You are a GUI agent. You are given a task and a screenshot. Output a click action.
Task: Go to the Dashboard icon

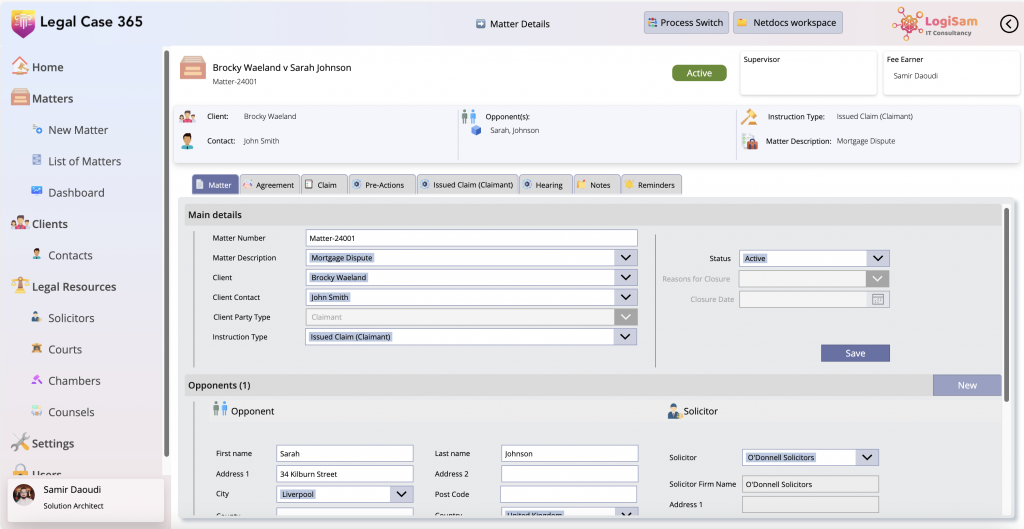37,192
